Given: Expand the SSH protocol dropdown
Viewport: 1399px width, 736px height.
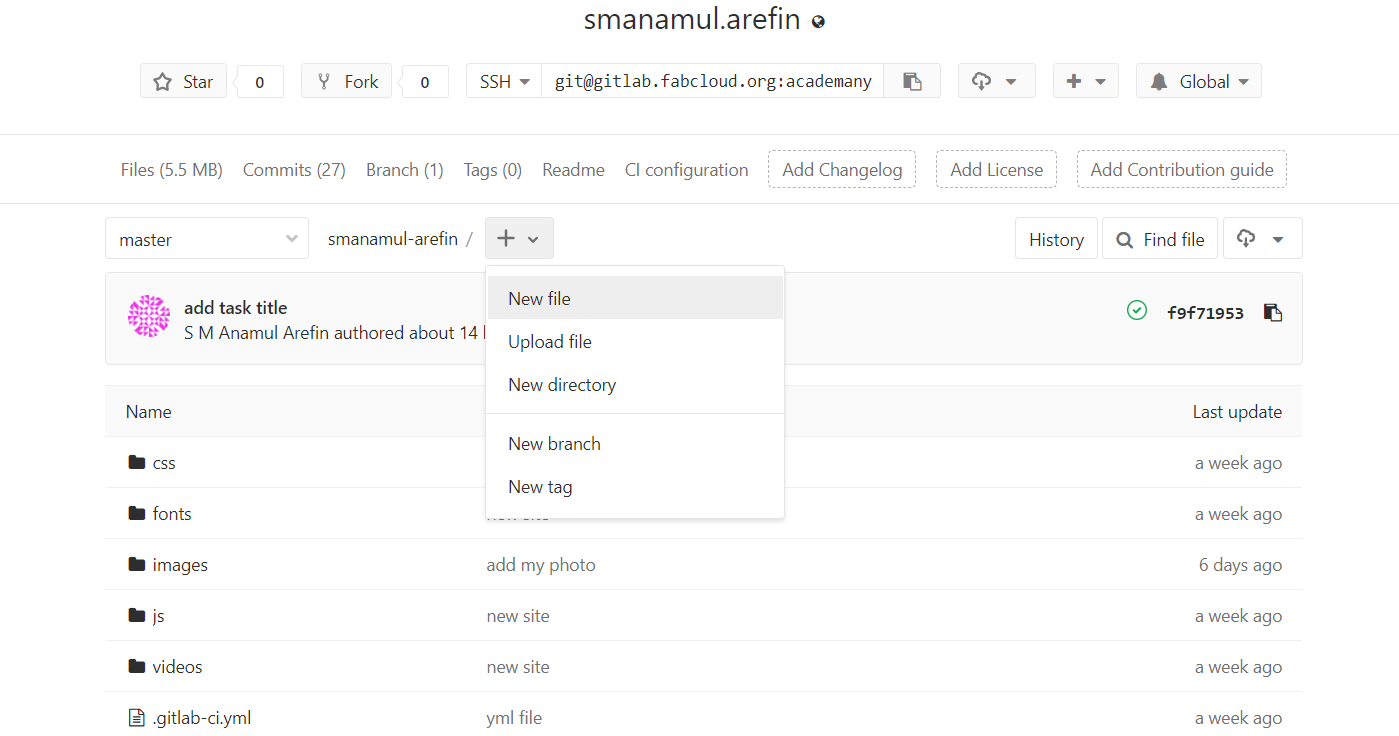Looking at the screenshot, I should 504,81.
